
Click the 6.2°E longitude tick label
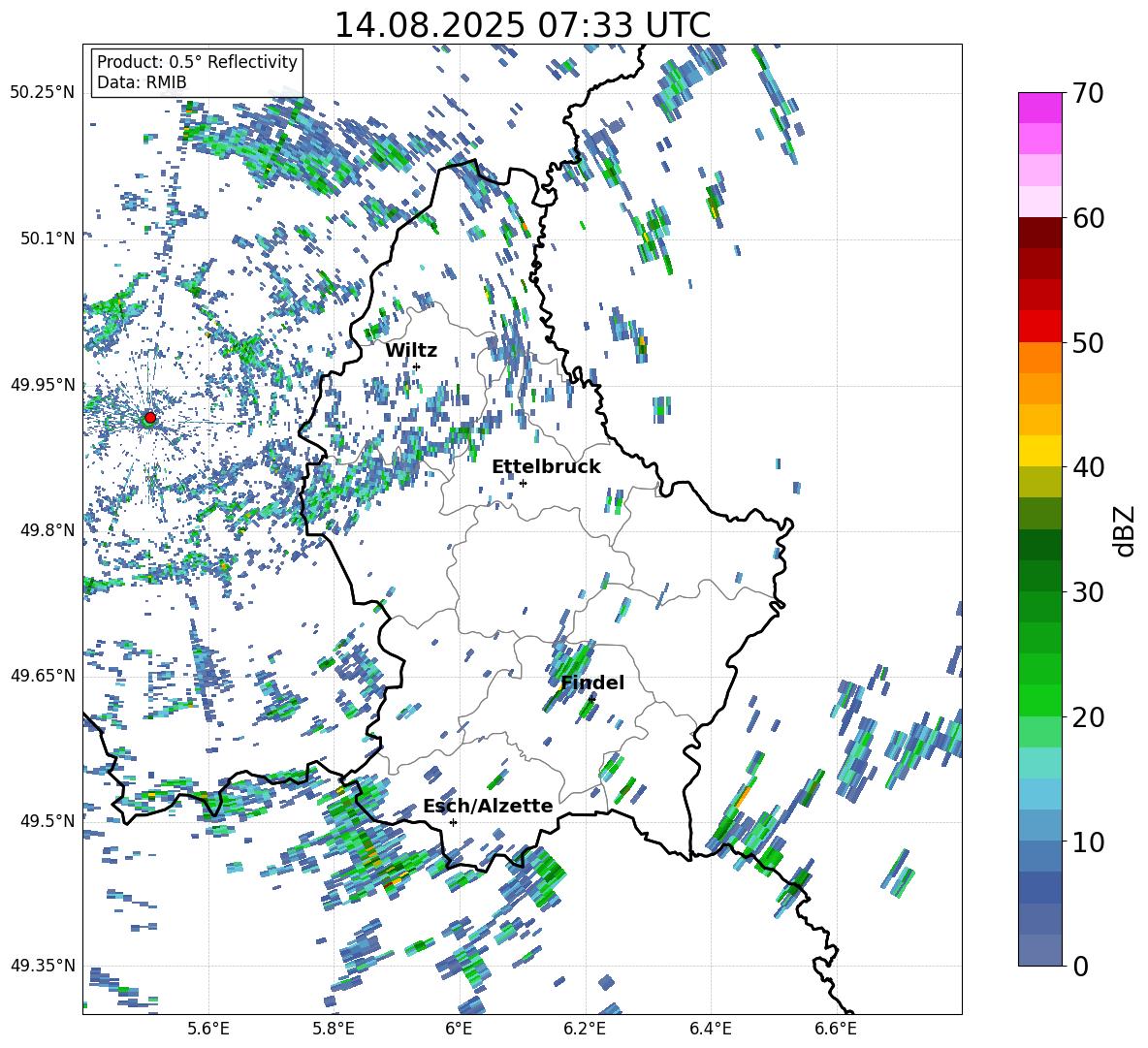point(585,1029)
